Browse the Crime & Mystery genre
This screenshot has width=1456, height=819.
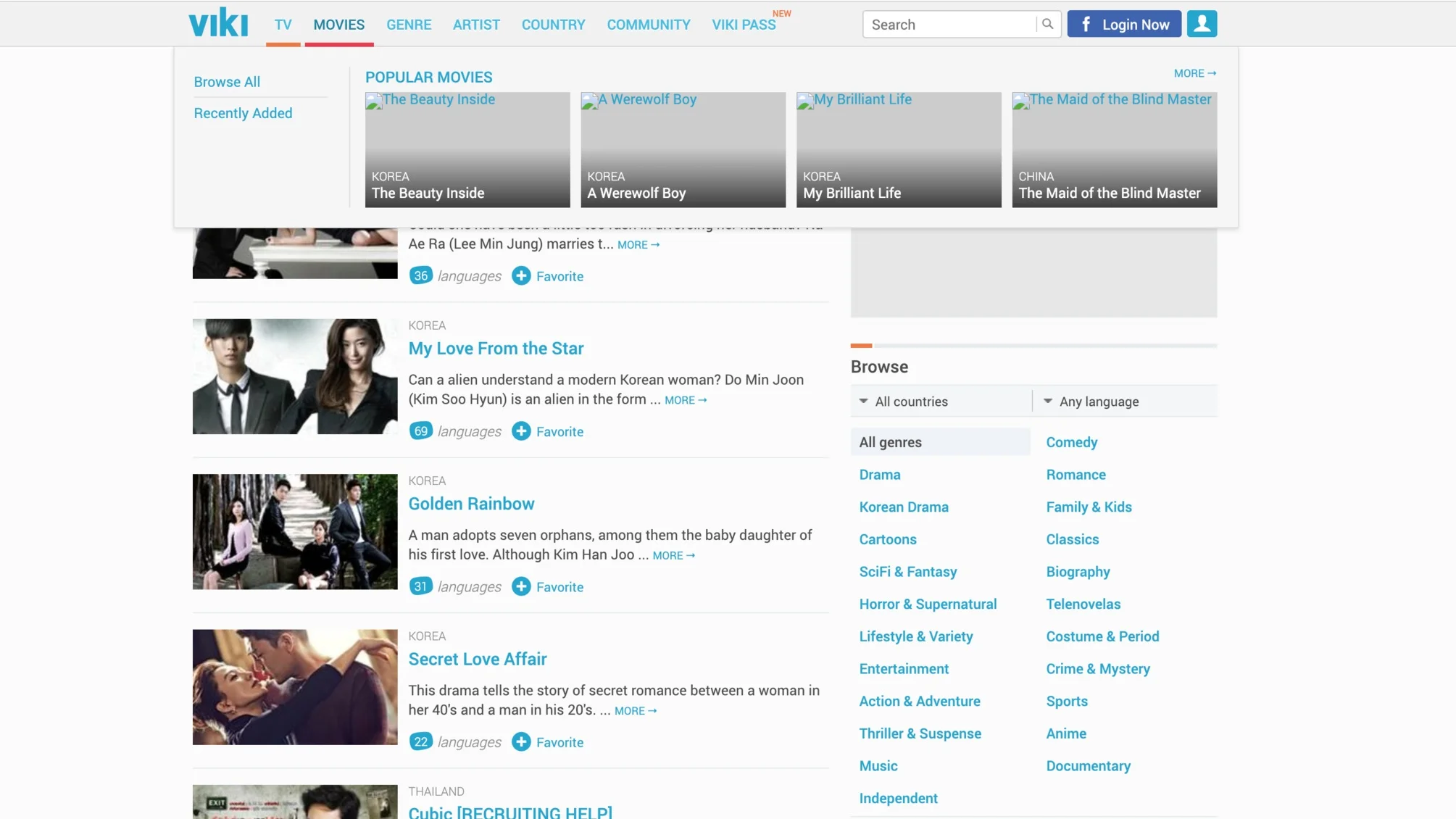pyautogui.click(x=1098, y=669)
